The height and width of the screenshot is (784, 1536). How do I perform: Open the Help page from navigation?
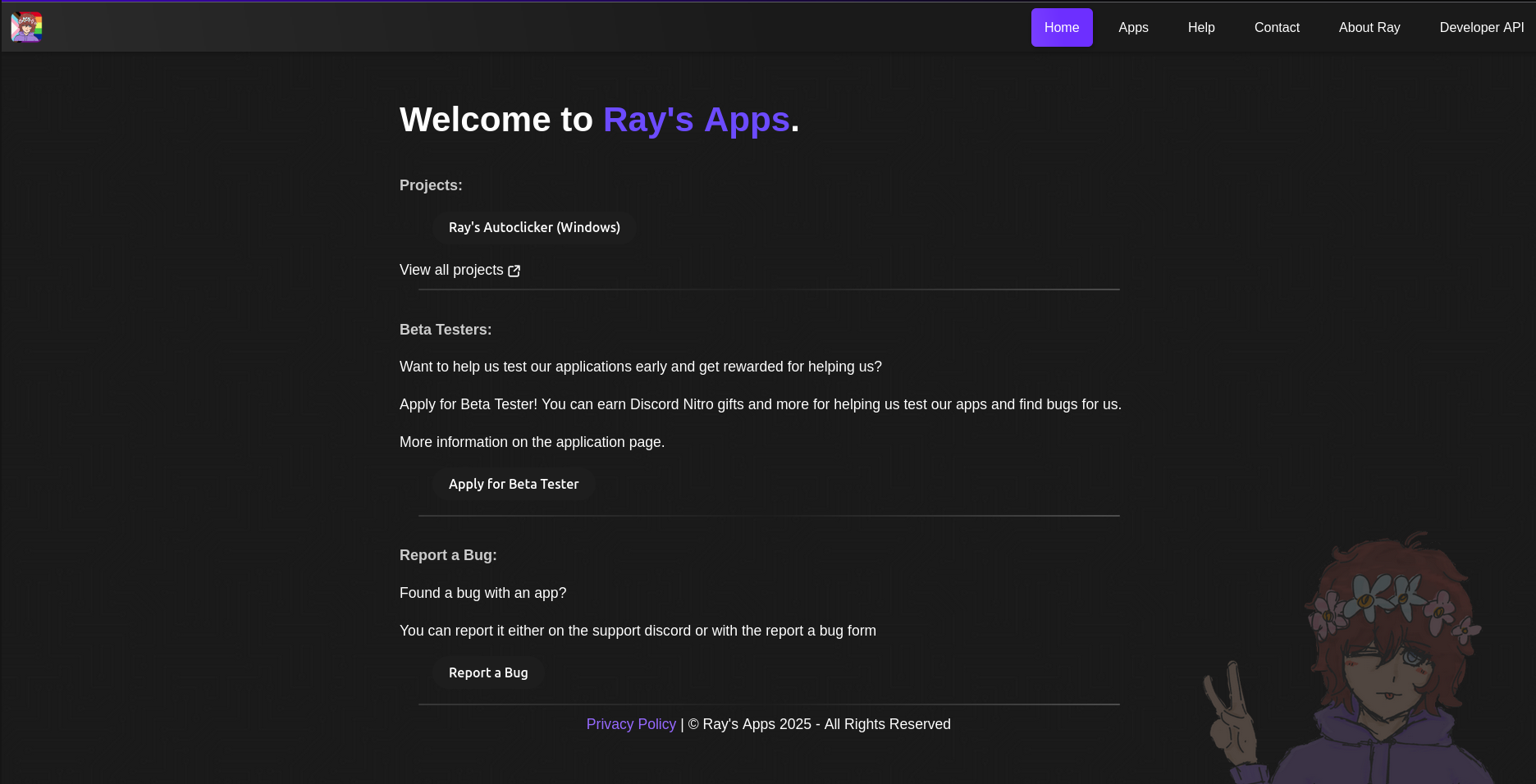click(x=1200, y=28)
